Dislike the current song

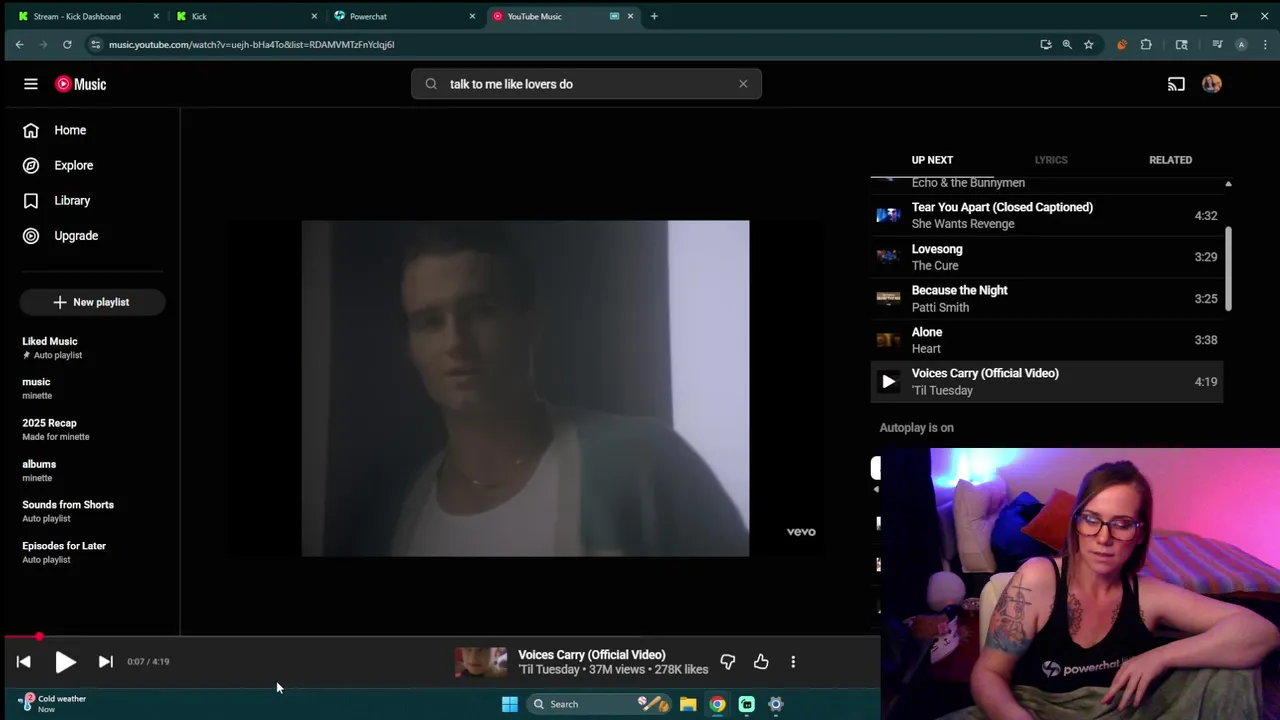point(727,661)
